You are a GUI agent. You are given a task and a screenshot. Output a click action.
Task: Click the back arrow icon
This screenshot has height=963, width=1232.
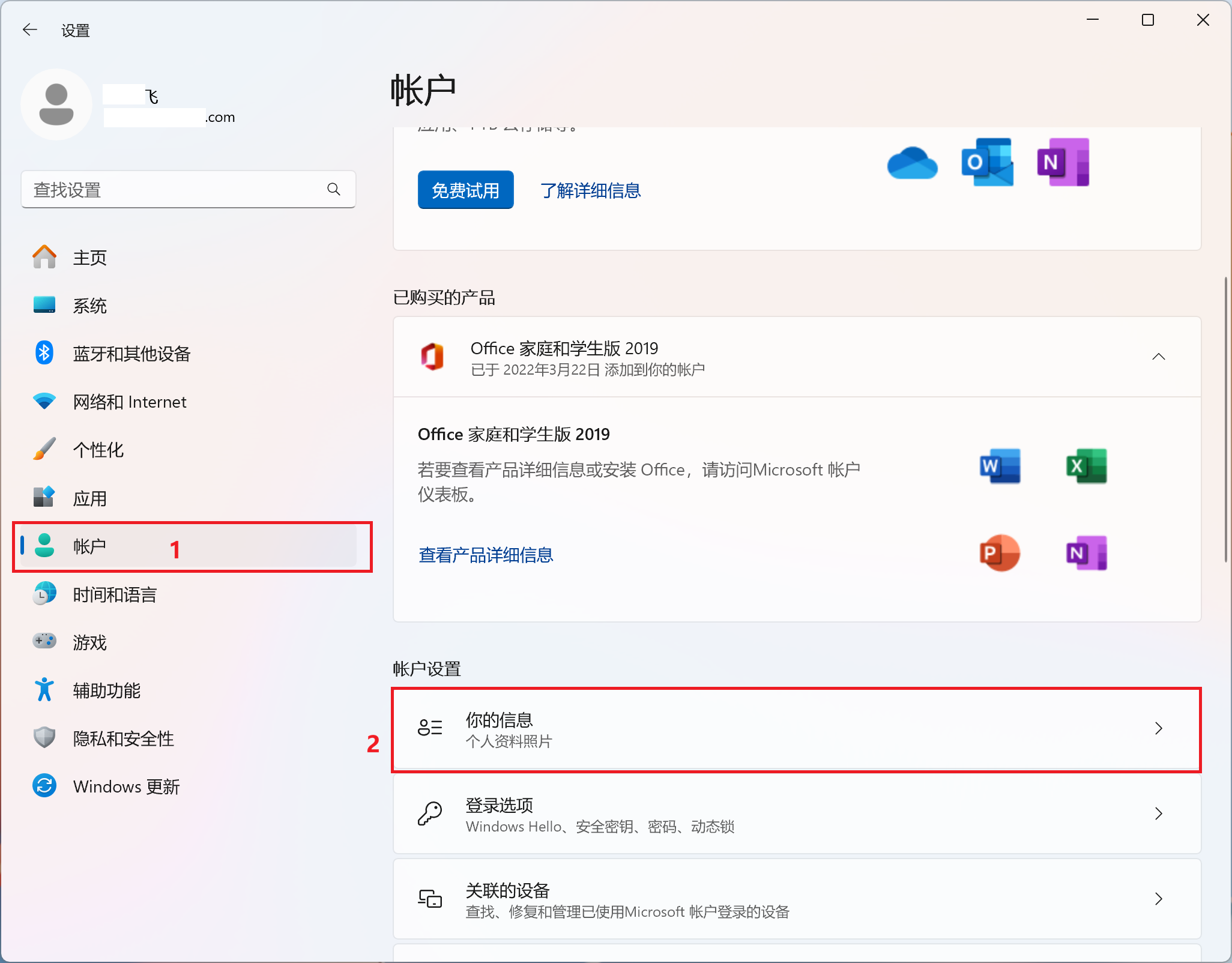pyautogui.click(x=29, y=29)
